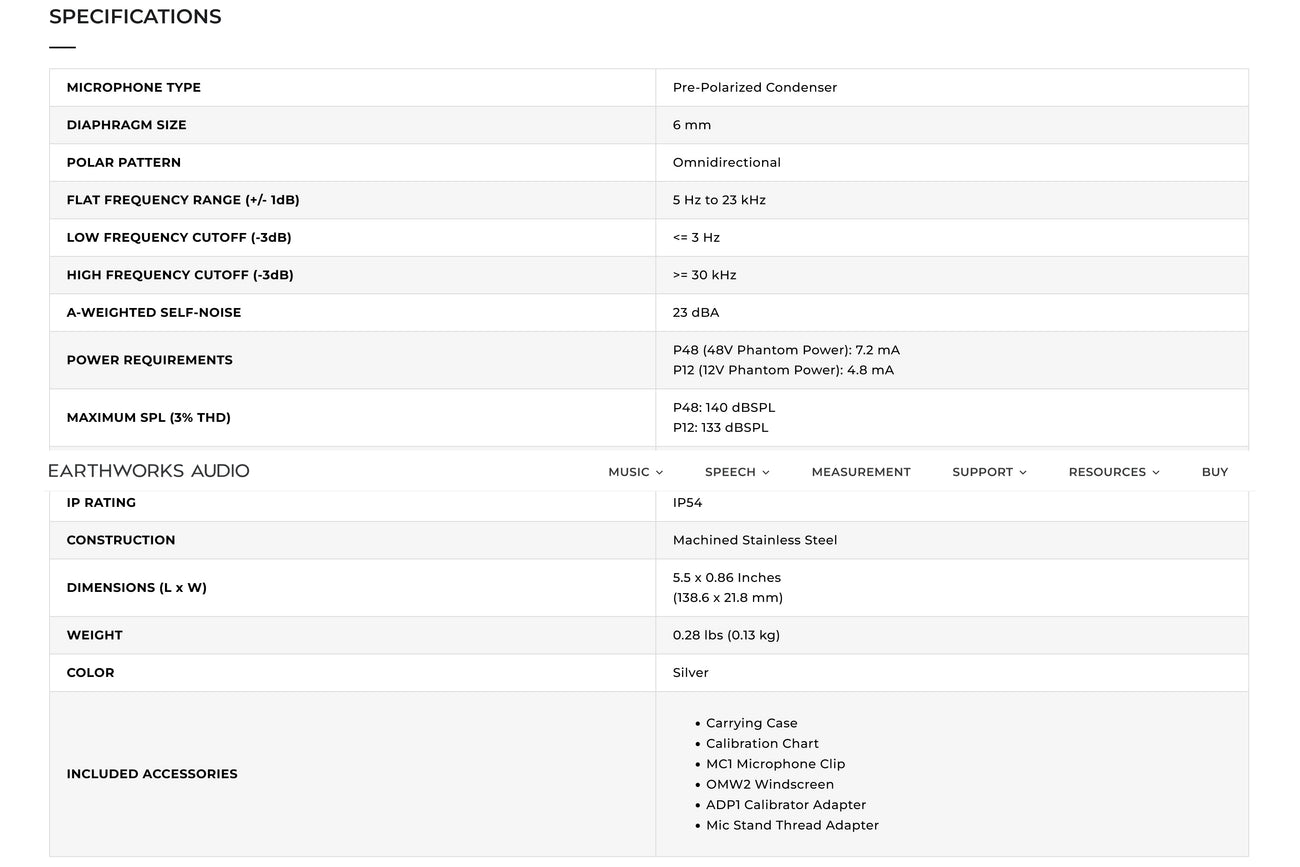Select the Omnidirectional value cell
The image size is (1300, 867).
click(x=727, y=162)
